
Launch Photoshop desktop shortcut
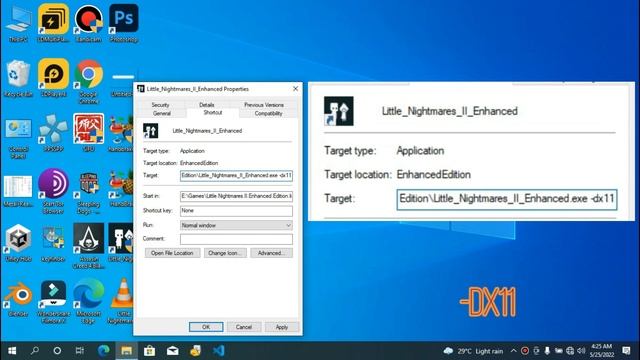(124, 24)
